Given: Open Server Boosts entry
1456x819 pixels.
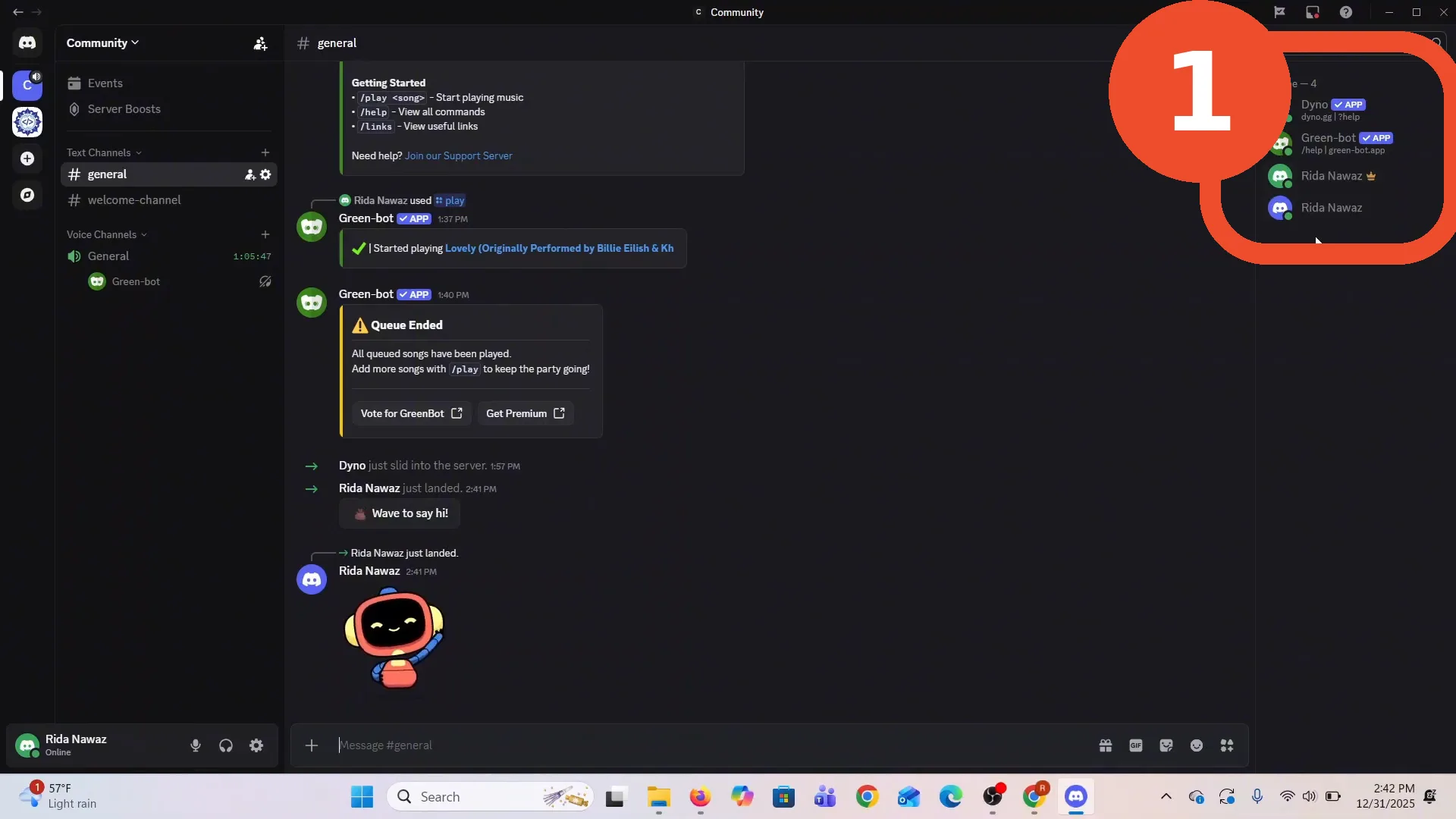Looking at the screenshot, I should coord(168,109).
